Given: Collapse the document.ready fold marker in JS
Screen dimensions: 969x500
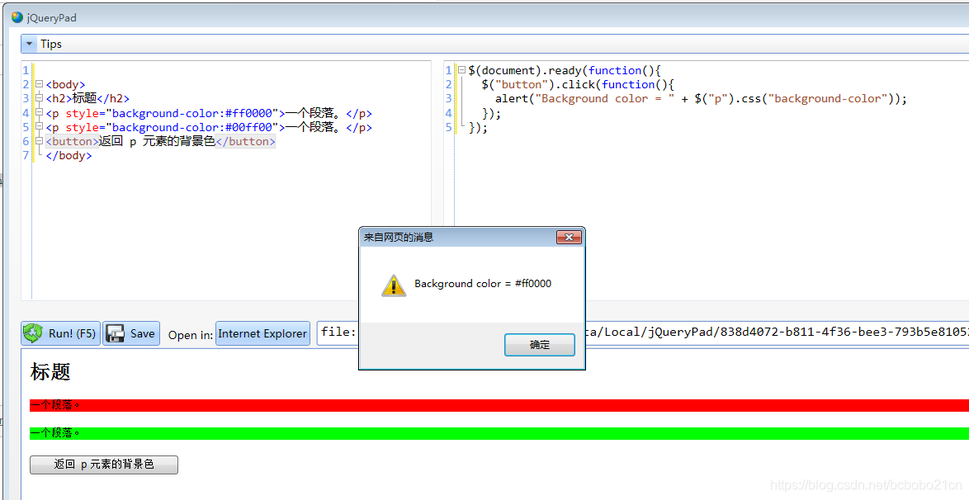Looking at the screenshot, I should point(461,70).
